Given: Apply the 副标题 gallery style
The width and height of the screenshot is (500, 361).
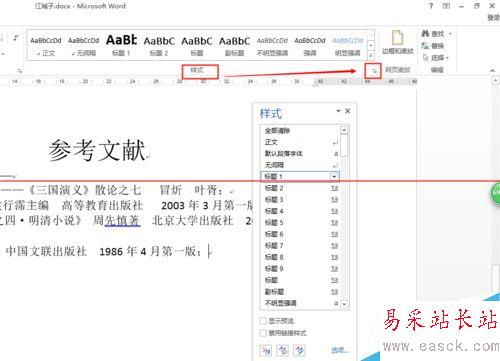Looking at the screenshot, I should tap(234, 46).
